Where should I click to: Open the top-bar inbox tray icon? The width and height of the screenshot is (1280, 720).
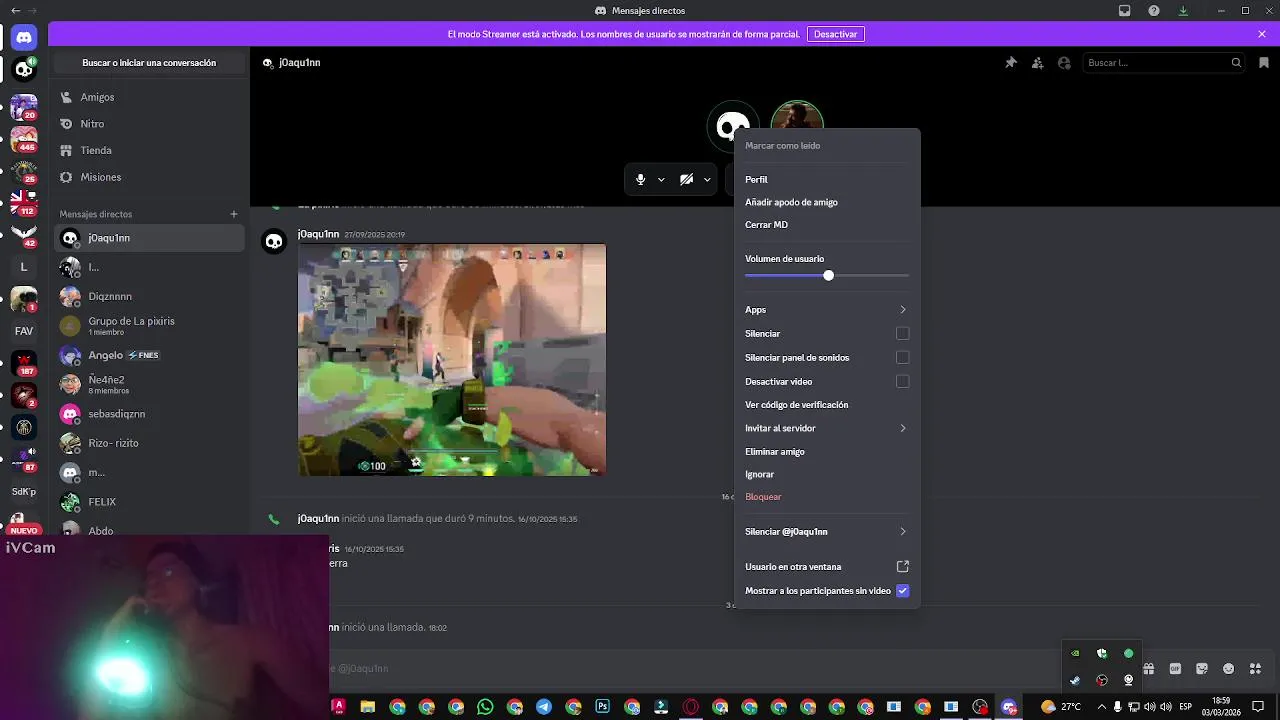(1125, 11)
